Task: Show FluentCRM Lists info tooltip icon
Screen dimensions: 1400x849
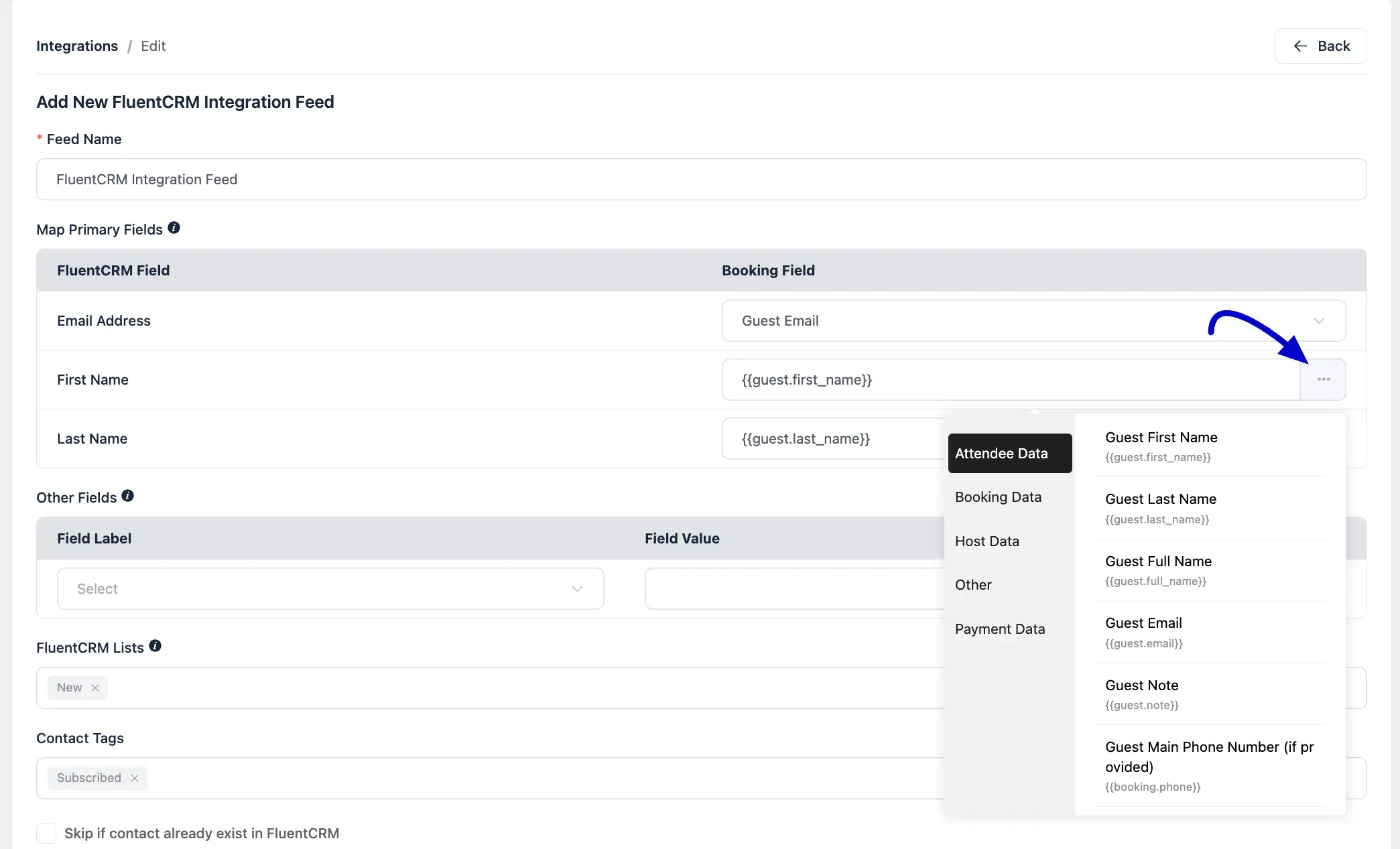Action: (x=155, y=646)
